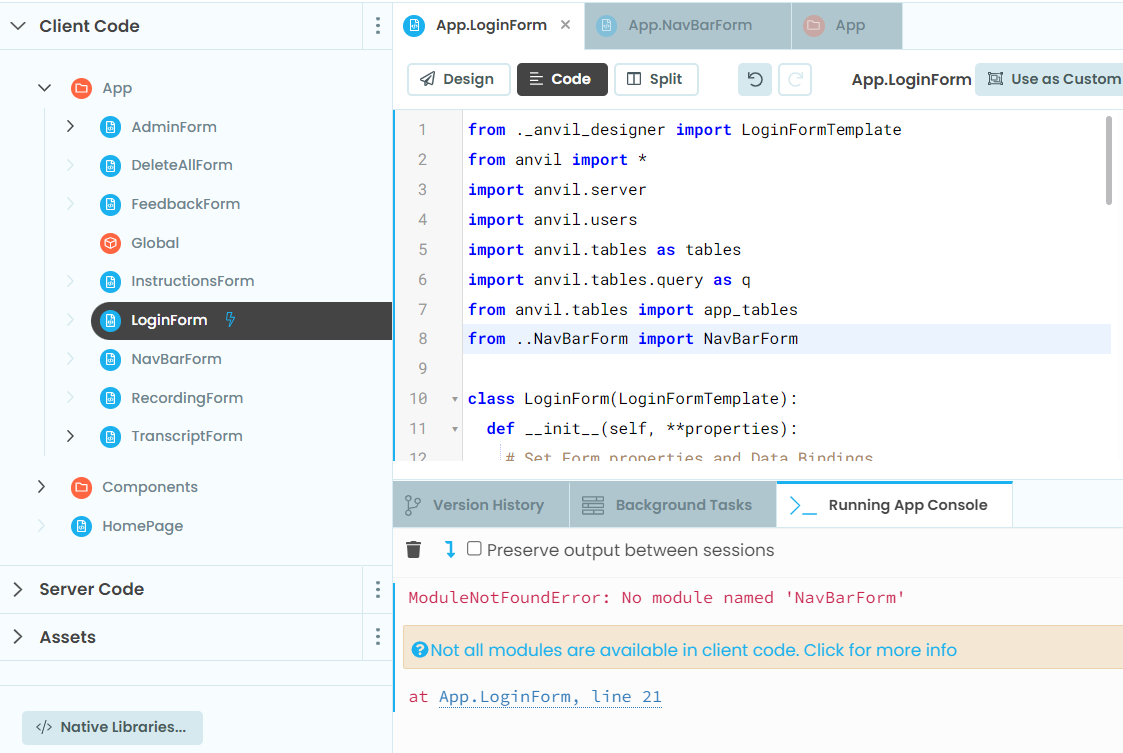The height and width of the screenshot is (753, 1123).
Task: Enable Preserve output between sessions checkbox
Action: [x=474, y=549]
